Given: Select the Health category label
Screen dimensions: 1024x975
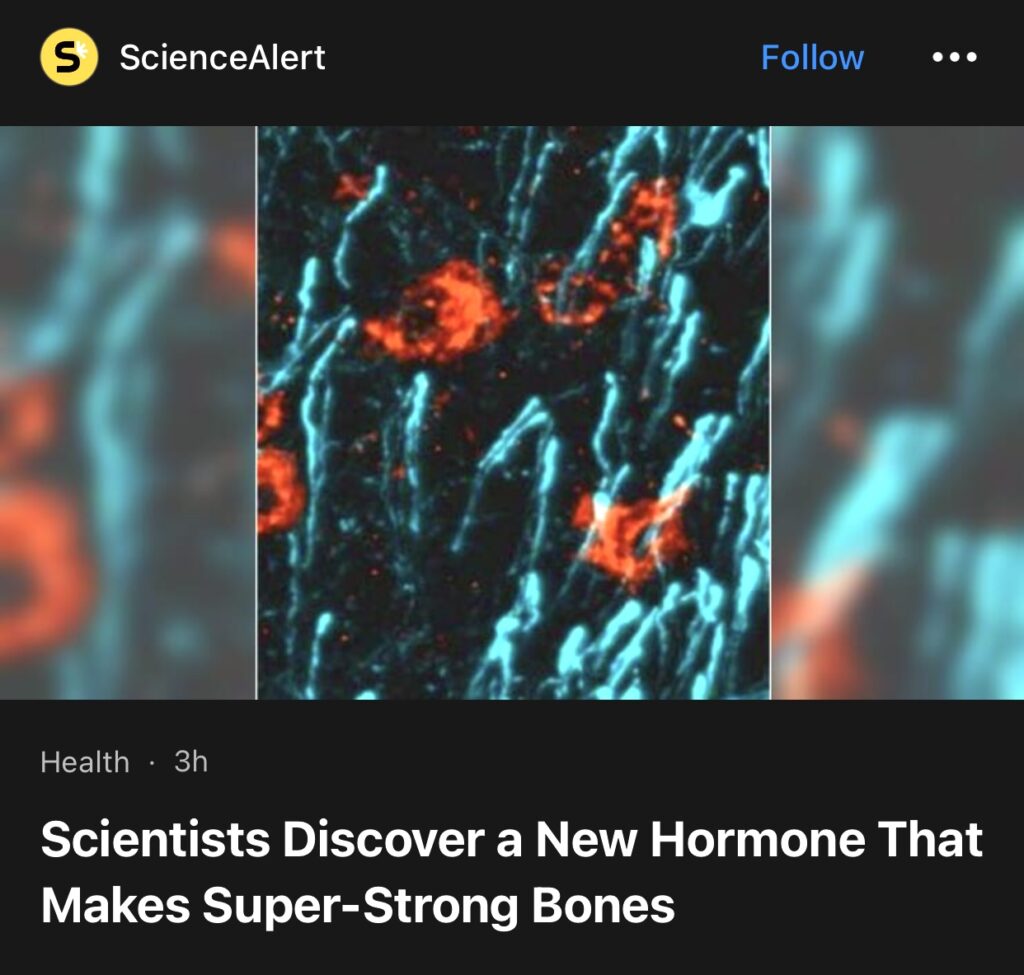Looking at the screenshot, I should (x=85, y=762).
